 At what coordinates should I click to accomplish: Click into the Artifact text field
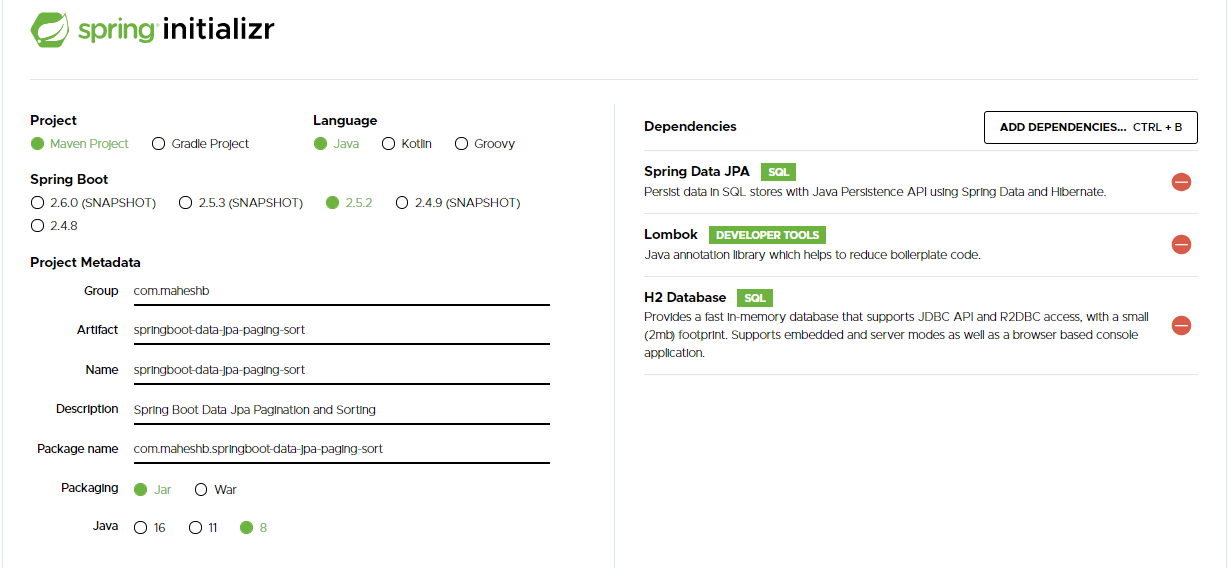coord(341,330)
